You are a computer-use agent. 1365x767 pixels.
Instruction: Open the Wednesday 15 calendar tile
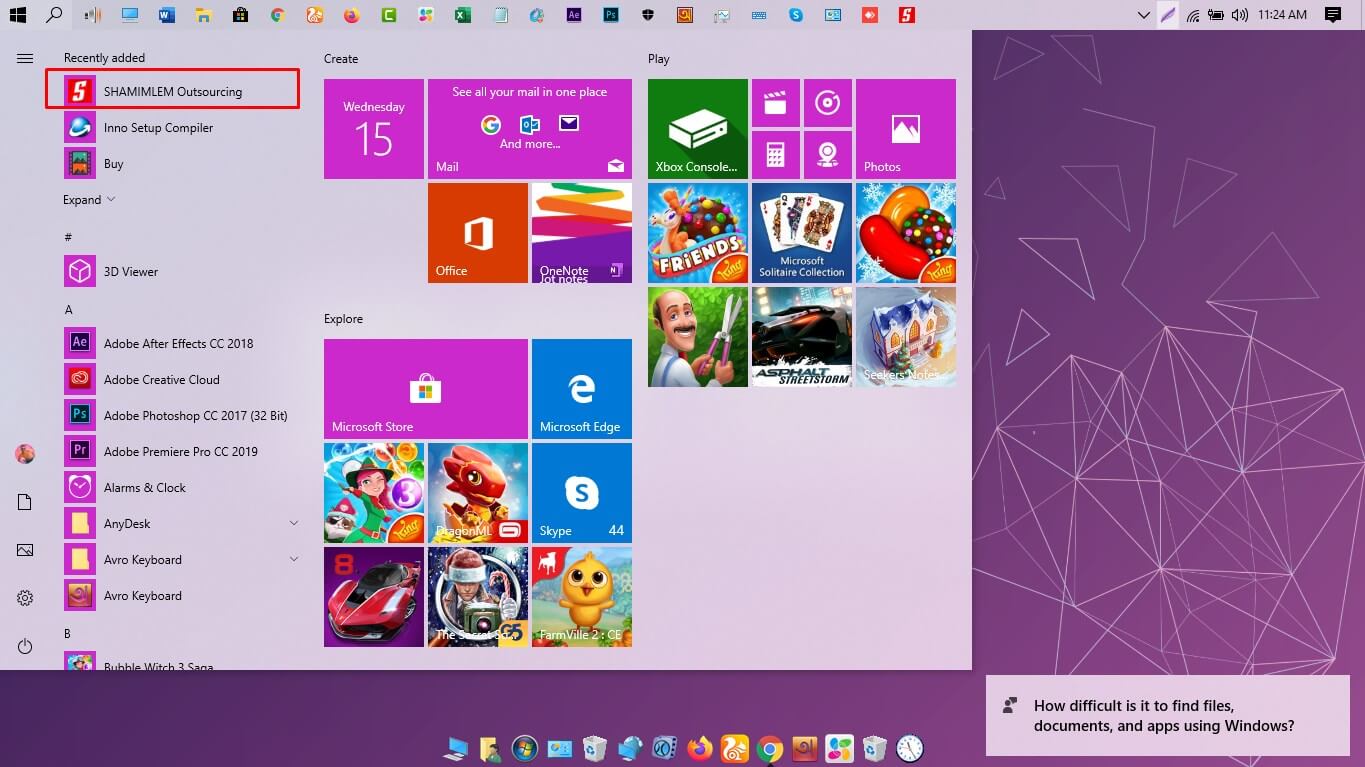point(374,129)
